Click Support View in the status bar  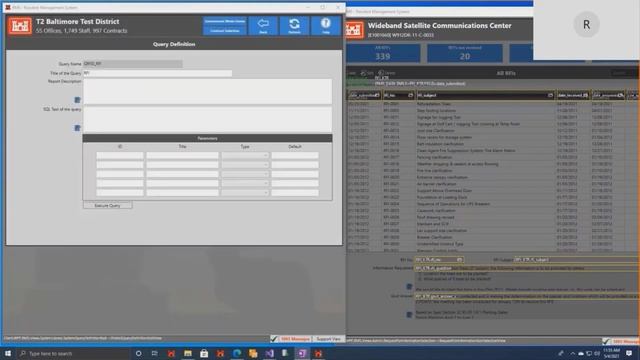tap(328, 339)
